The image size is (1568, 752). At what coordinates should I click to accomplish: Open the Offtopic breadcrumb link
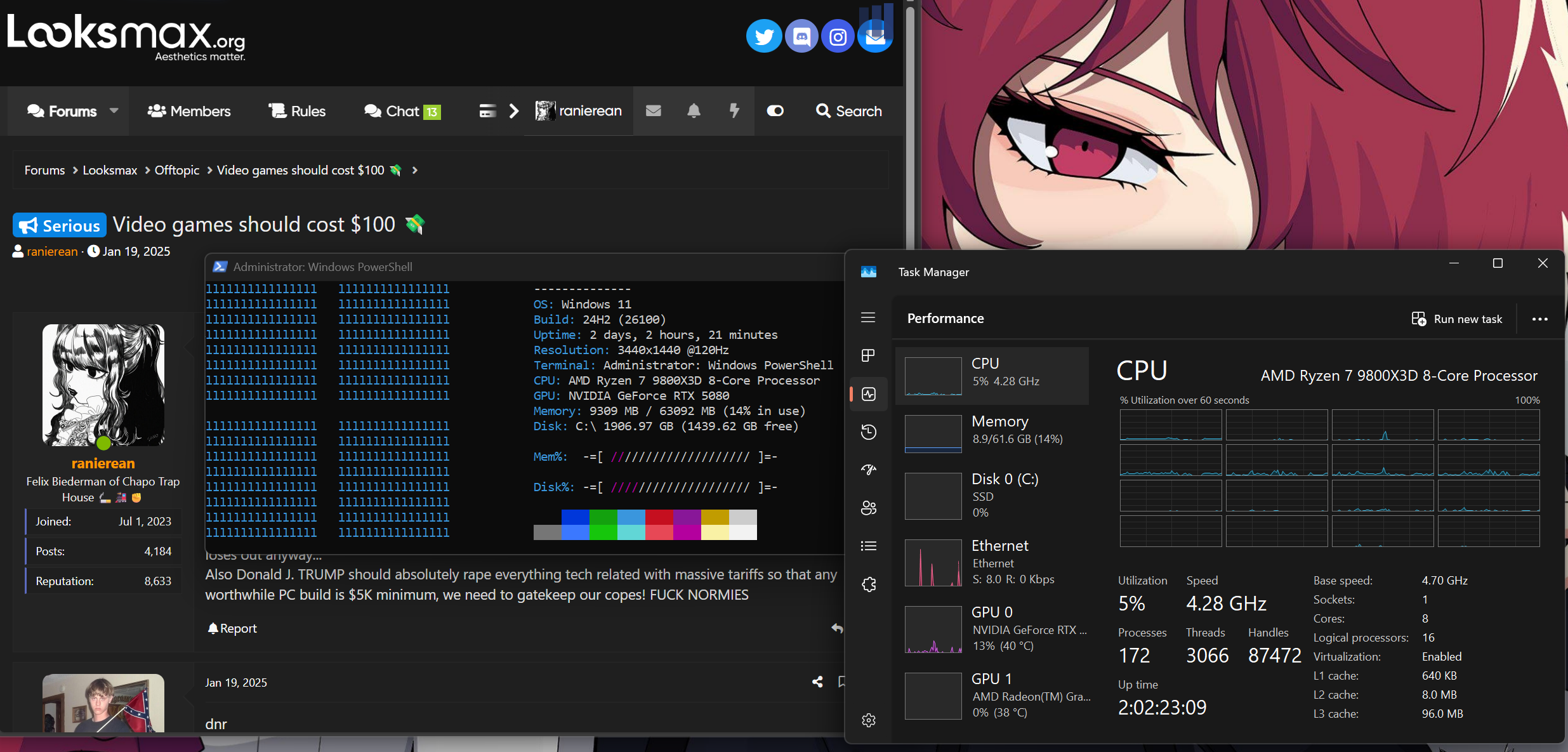tap(176, 170)
